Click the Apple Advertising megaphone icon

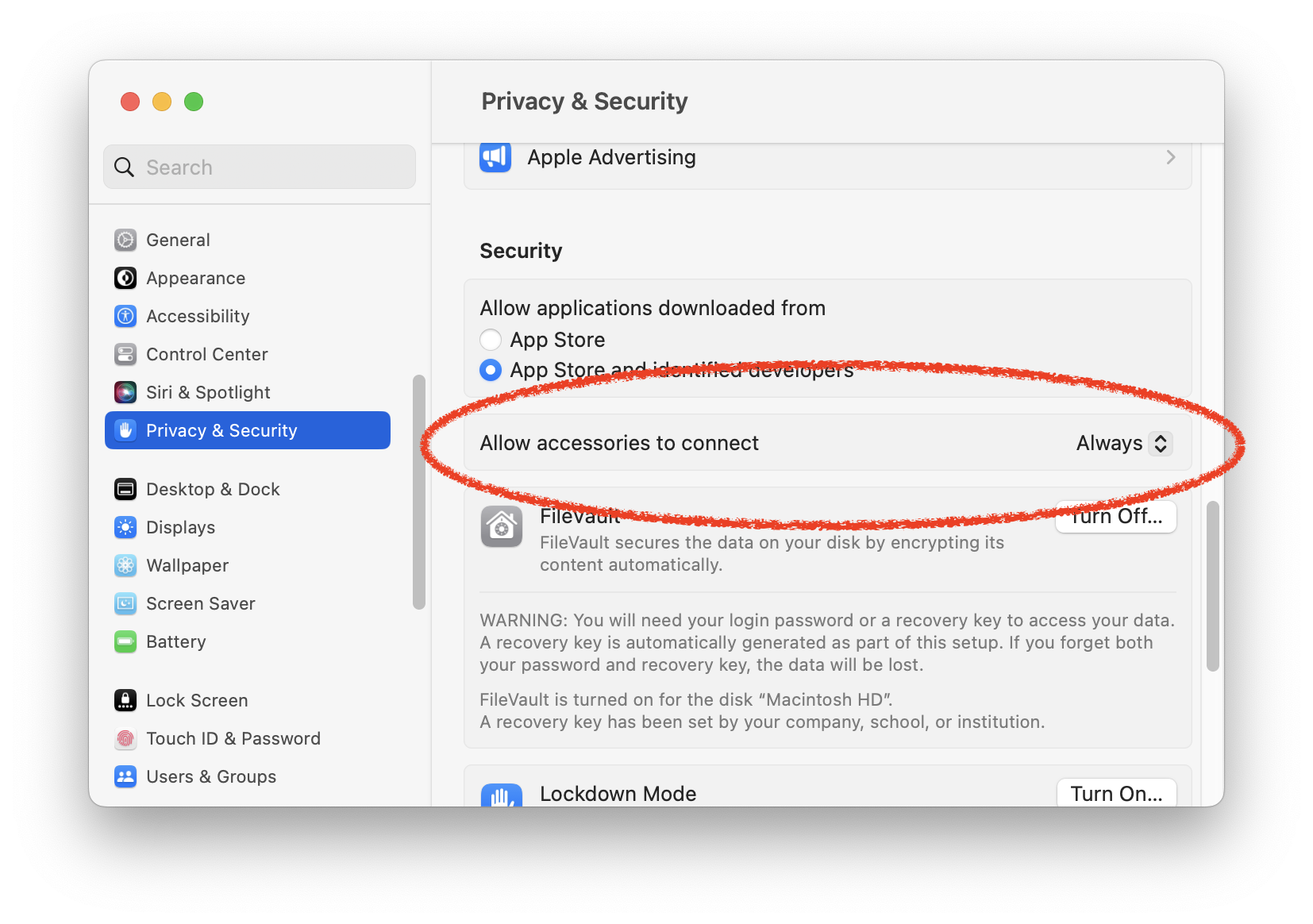(495, 157)
